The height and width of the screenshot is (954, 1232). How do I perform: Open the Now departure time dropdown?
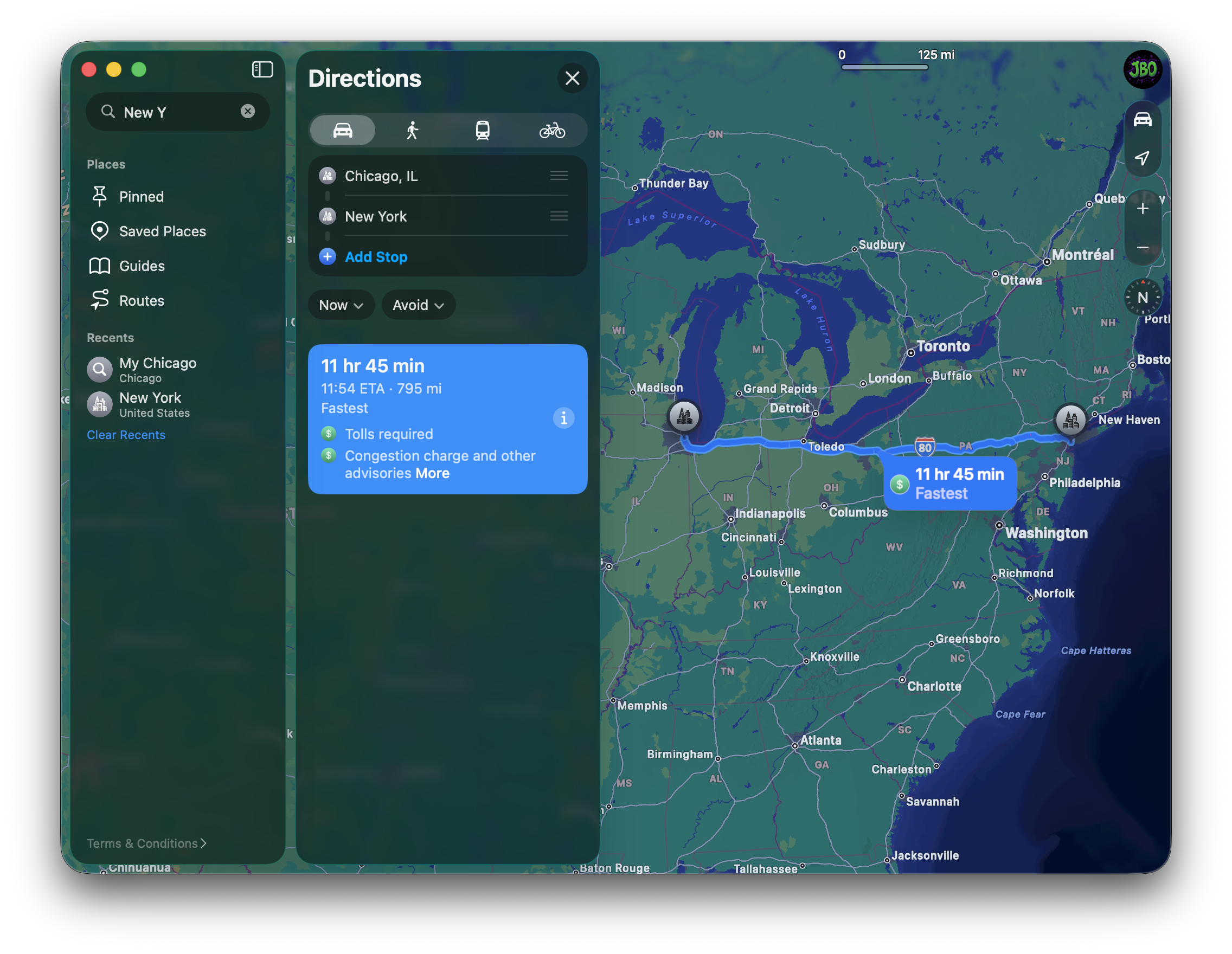pyautogui.click(x=341, y=305)
